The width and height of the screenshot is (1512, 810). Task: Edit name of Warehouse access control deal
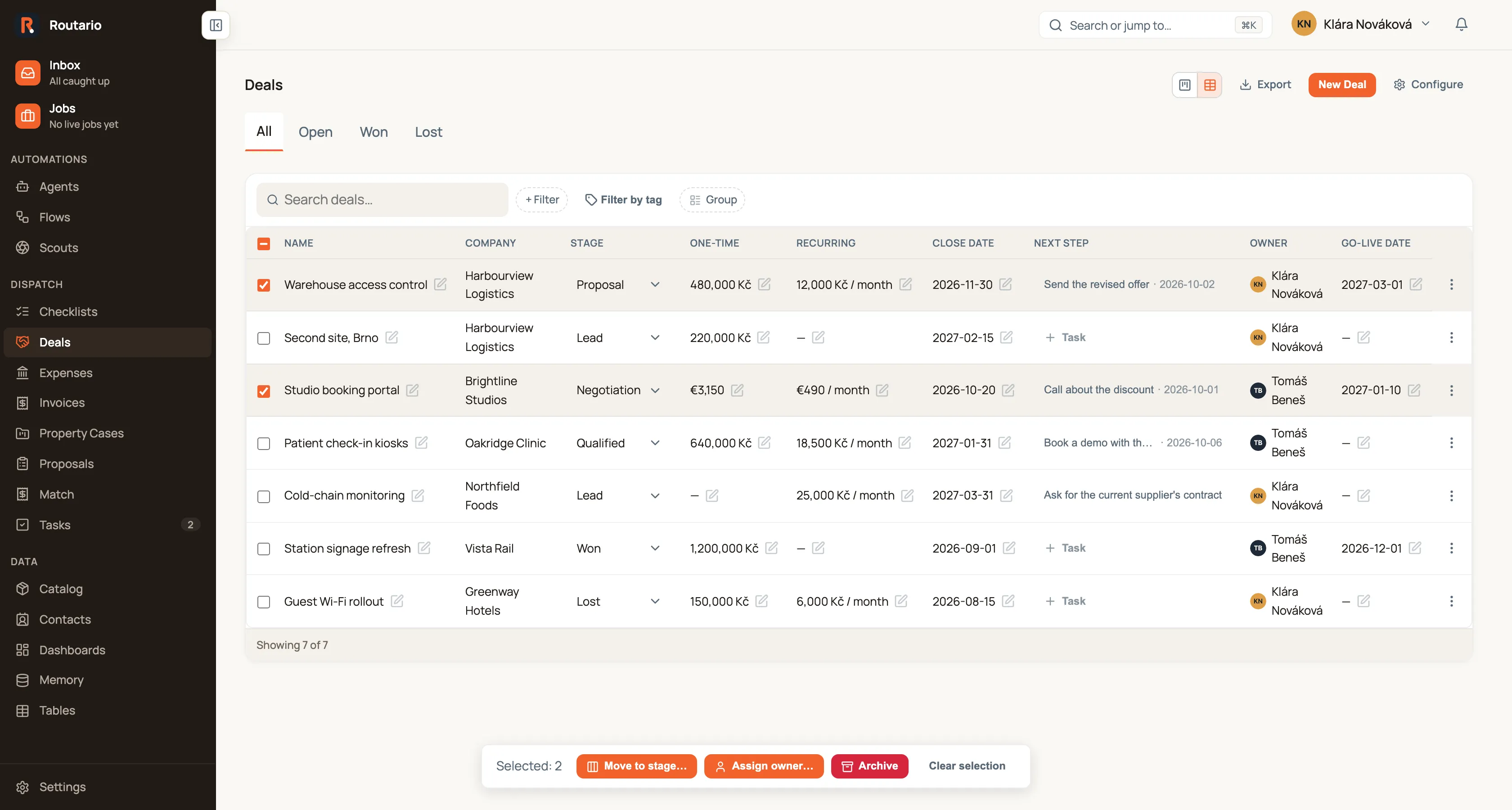pos(440,284)
